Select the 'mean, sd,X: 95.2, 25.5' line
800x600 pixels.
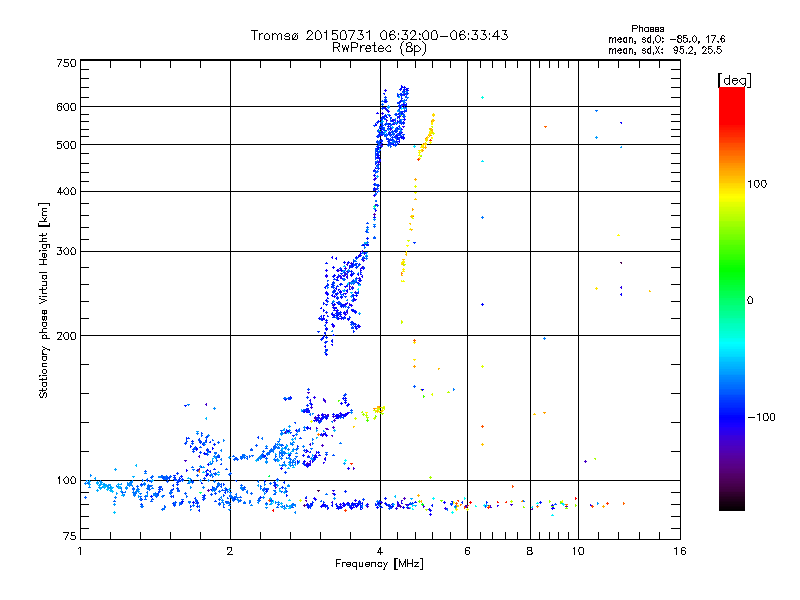665,50
